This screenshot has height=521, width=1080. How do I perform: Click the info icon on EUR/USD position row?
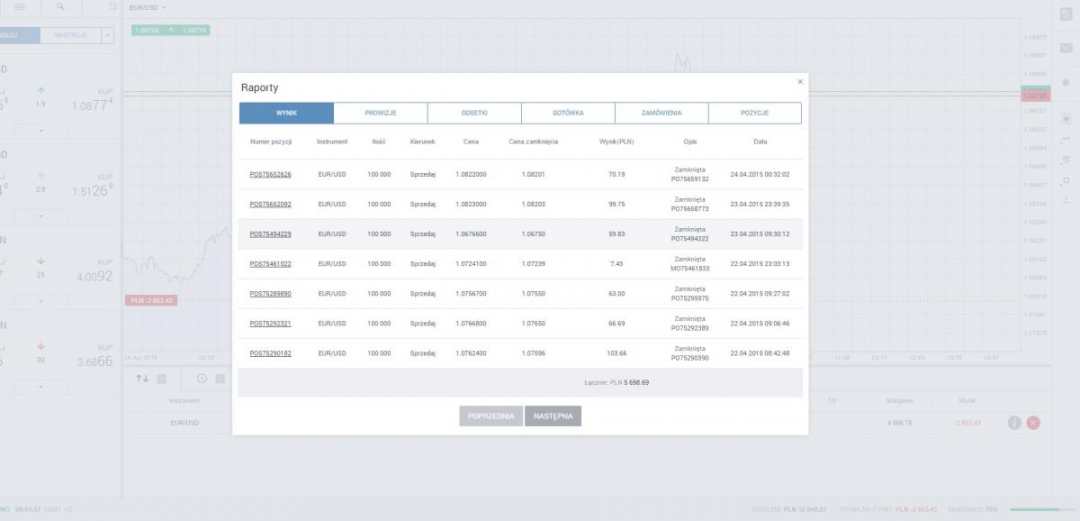click(x=1014, y=422)
